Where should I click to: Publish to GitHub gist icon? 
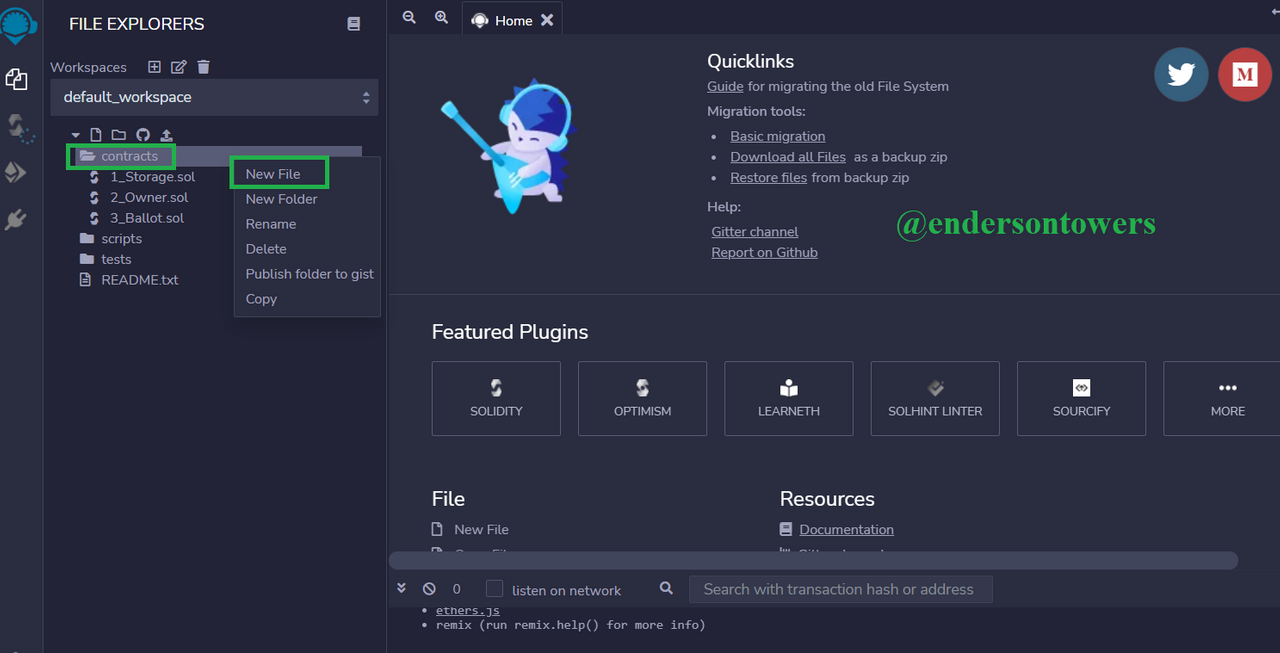(143, 135)
